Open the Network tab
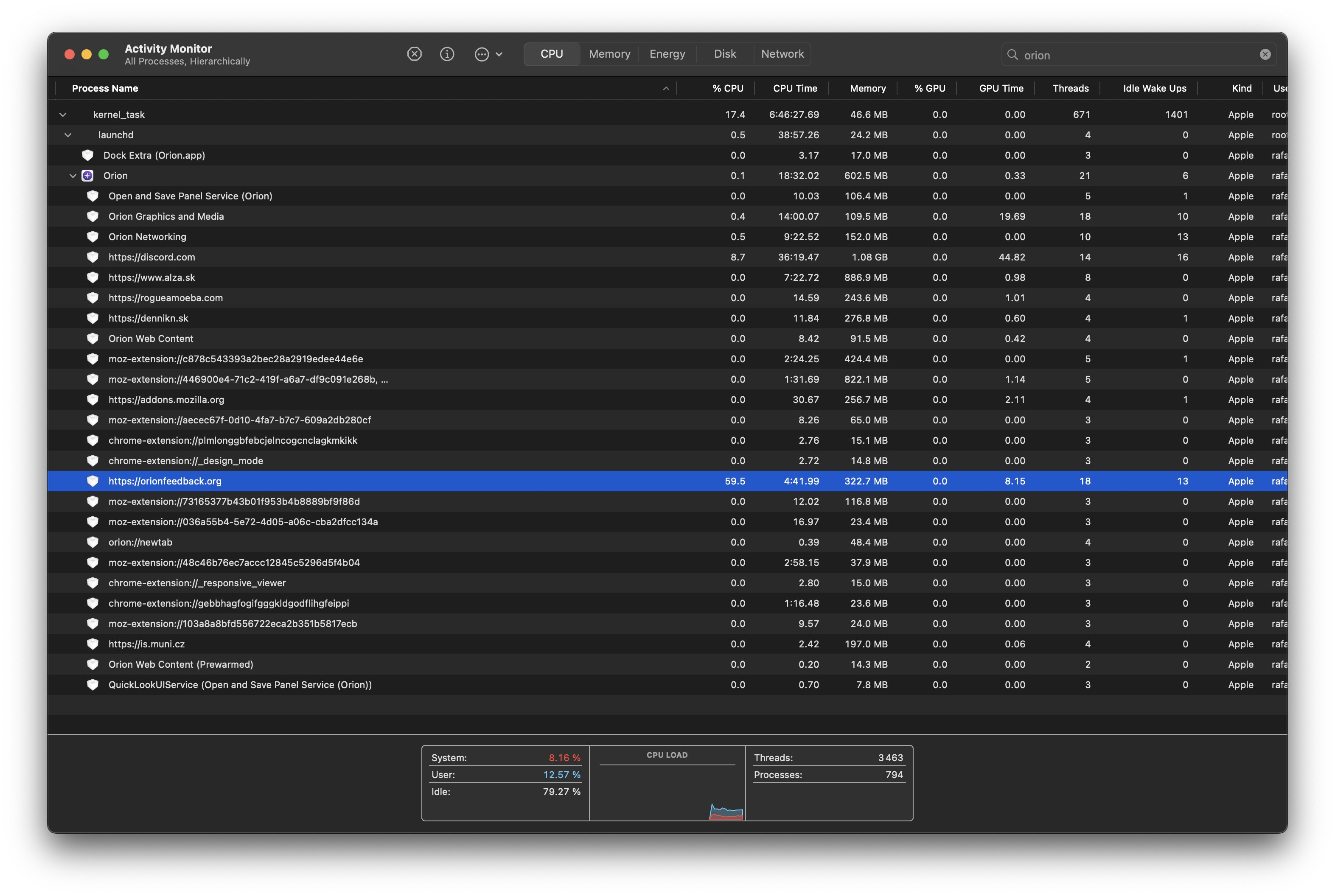This screenshot has width=1335, height=896. click(782, 54)
